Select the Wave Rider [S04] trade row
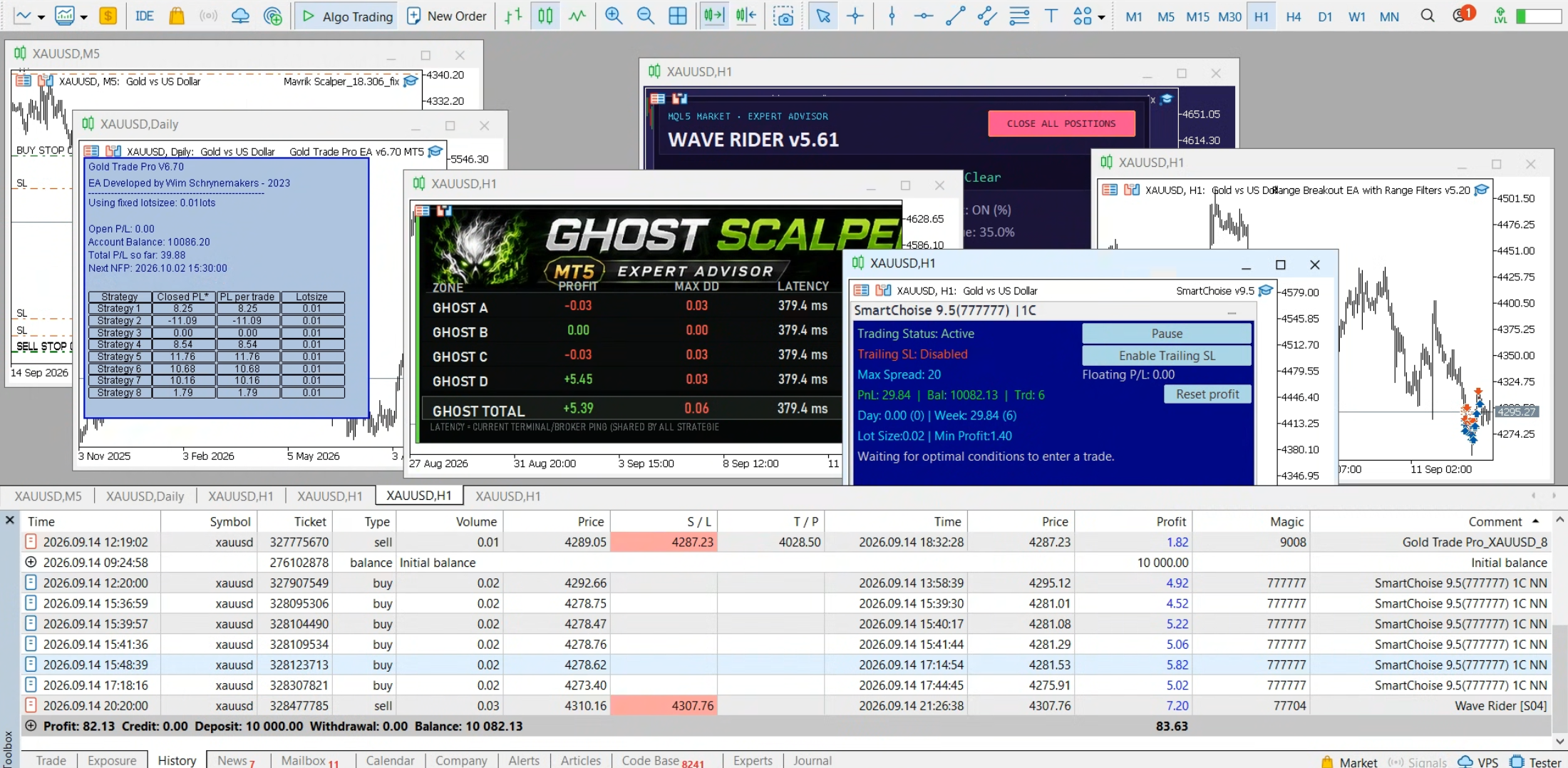 [785, 705]
